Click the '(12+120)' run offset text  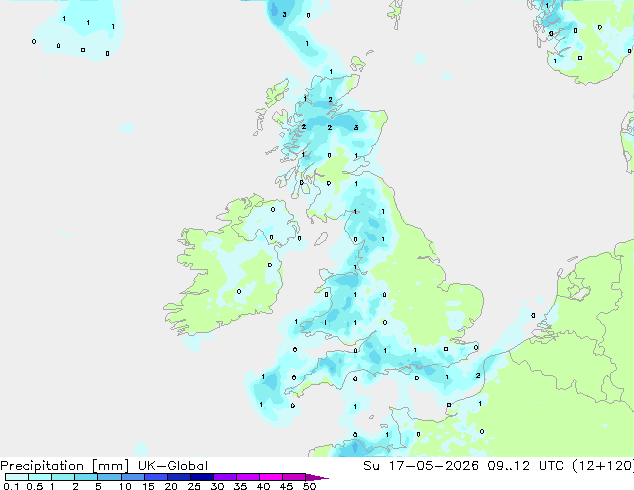(x=603, y=466)
